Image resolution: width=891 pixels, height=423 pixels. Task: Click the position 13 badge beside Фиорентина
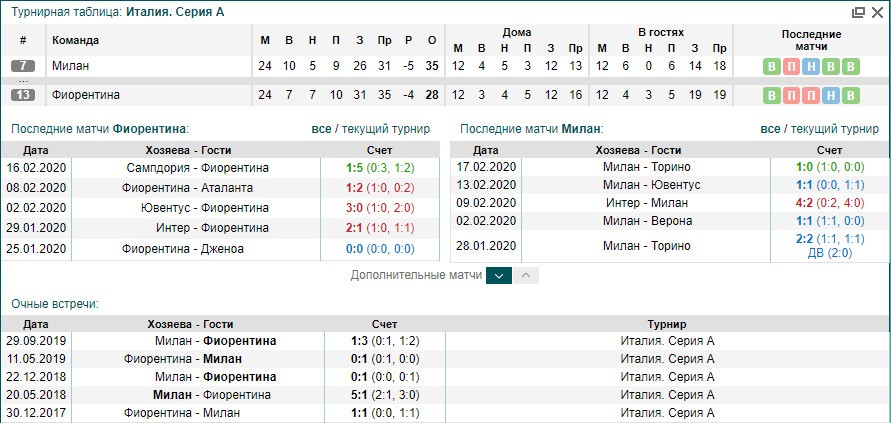[x=22, y=95]
